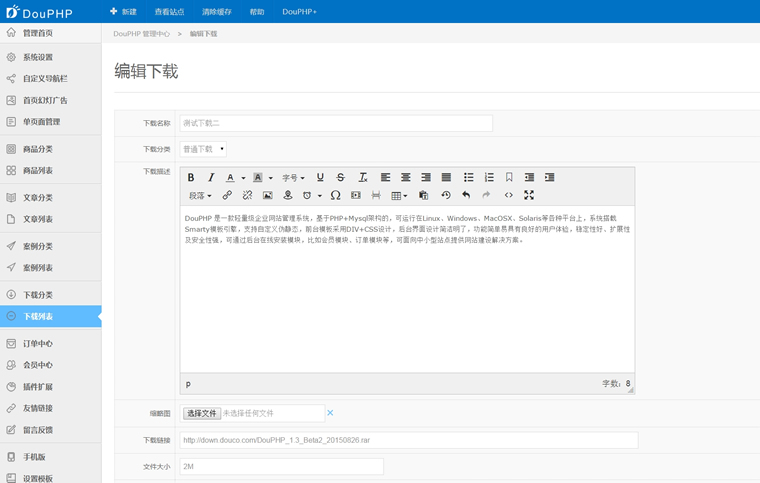Center align text
Image resolution: width=760 pixels, height=483 pixels.
point(406,177)
